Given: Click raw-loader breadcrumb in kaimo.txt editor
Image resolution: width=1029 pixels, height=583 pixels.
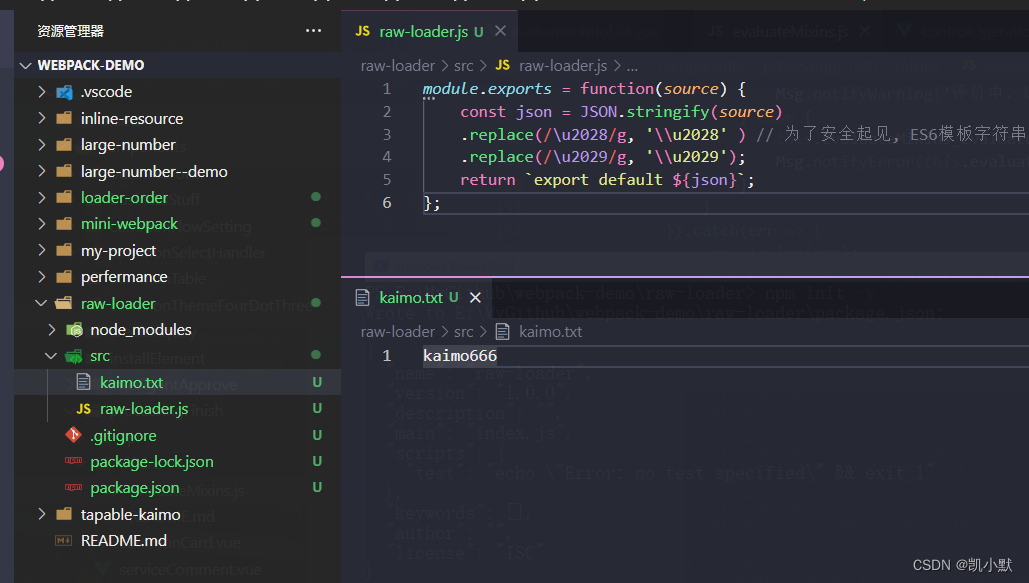Looking at the screenshot, I should tap(397, 331).
